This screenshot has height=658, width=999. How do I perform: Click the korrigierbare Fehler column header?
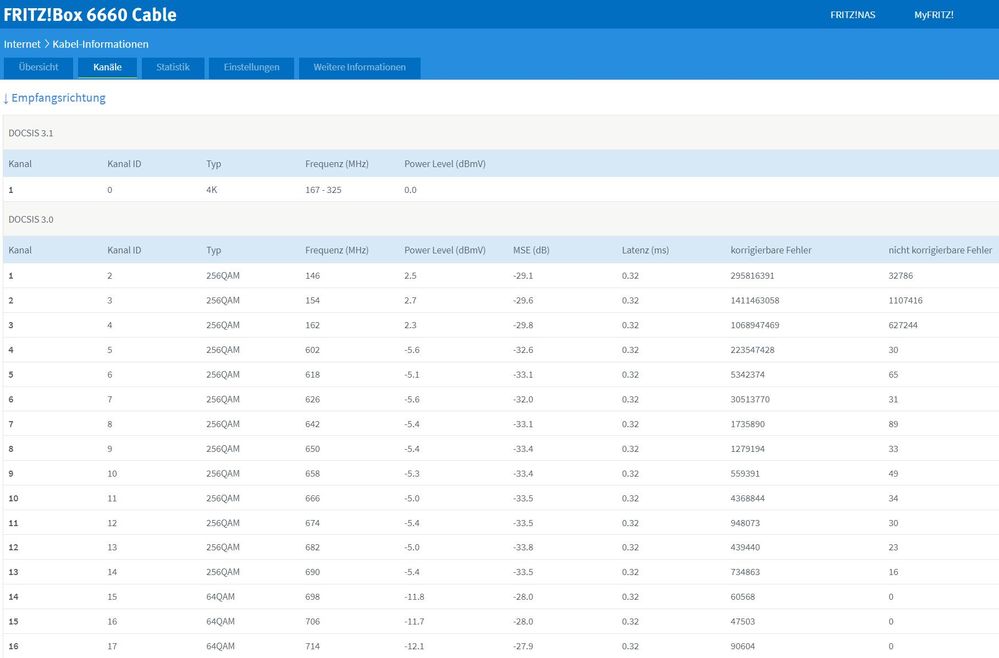pos(771,250)
